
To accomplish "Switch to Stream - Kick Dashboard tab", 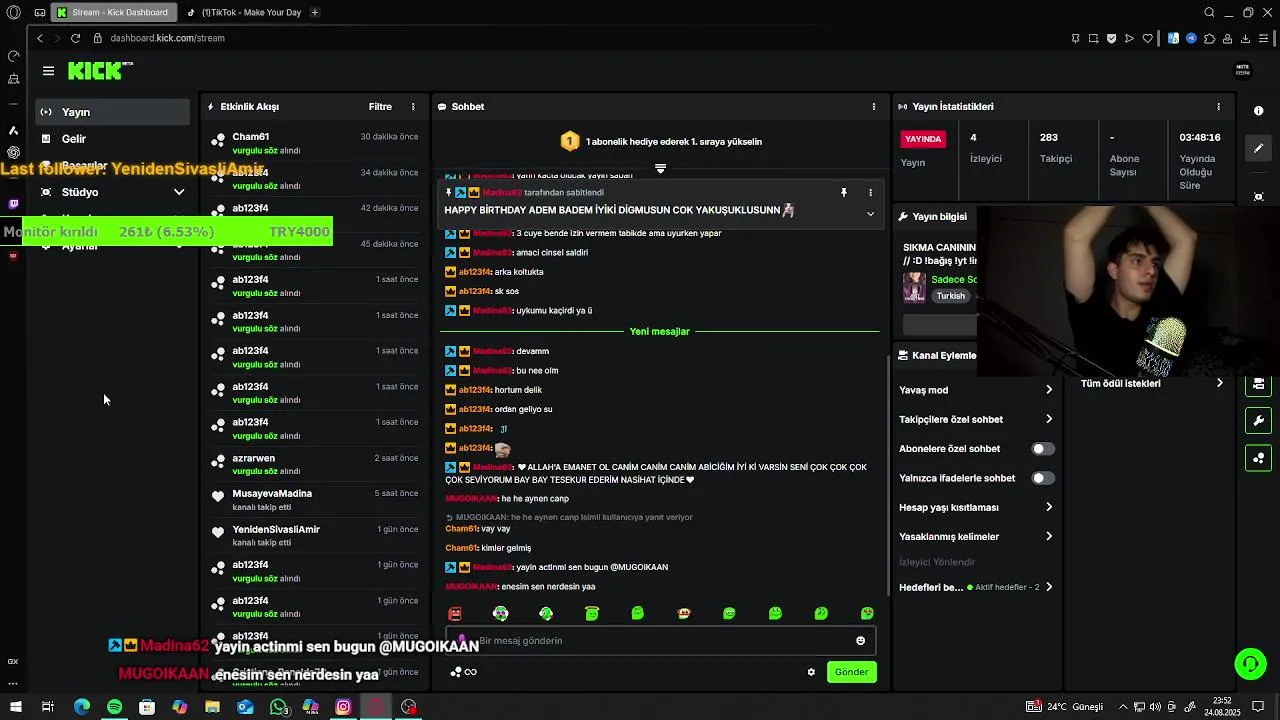I will (x=116, y=13).
